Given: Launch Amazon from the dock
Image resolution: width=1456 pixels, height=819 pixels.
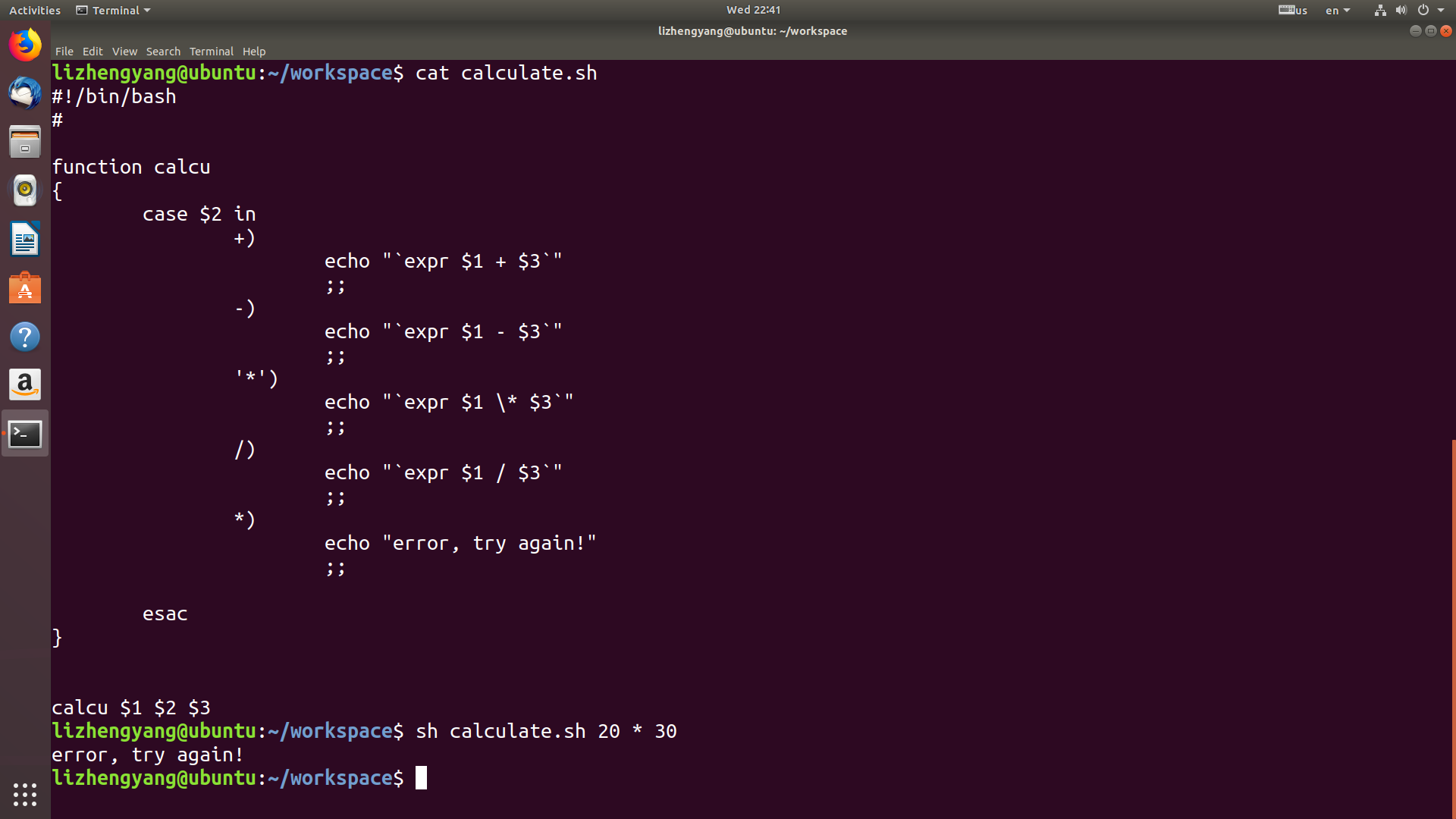Looking at the screenshot, I should [x=25, y=385].
